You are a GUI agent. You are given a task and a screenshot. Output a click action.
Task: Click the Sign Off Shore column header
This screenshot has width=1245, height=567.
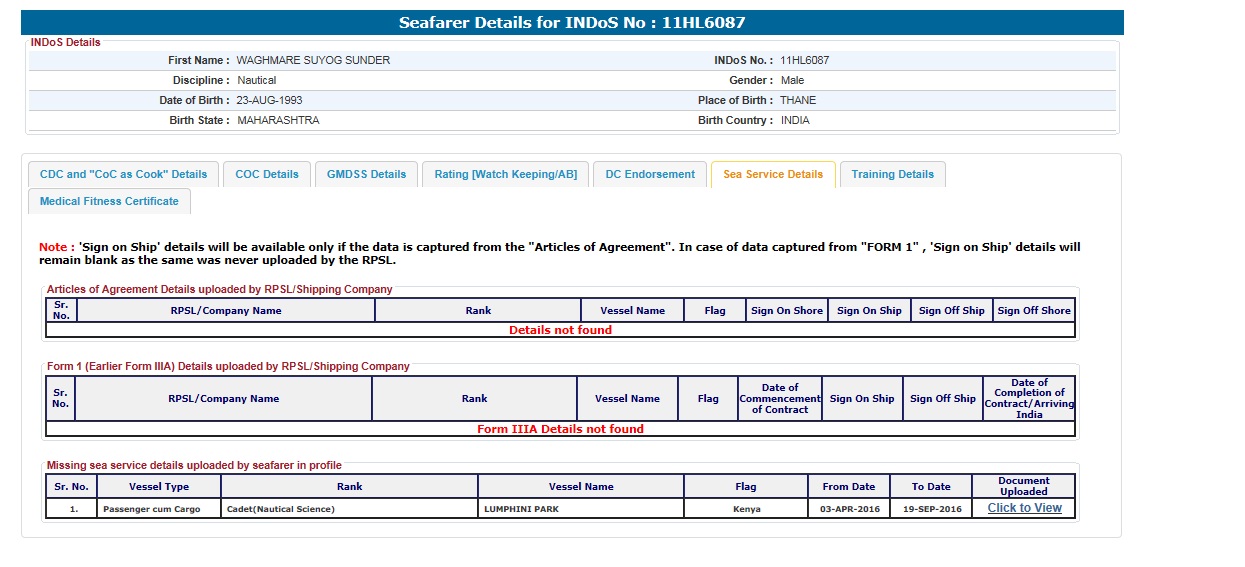point(1033,310)
